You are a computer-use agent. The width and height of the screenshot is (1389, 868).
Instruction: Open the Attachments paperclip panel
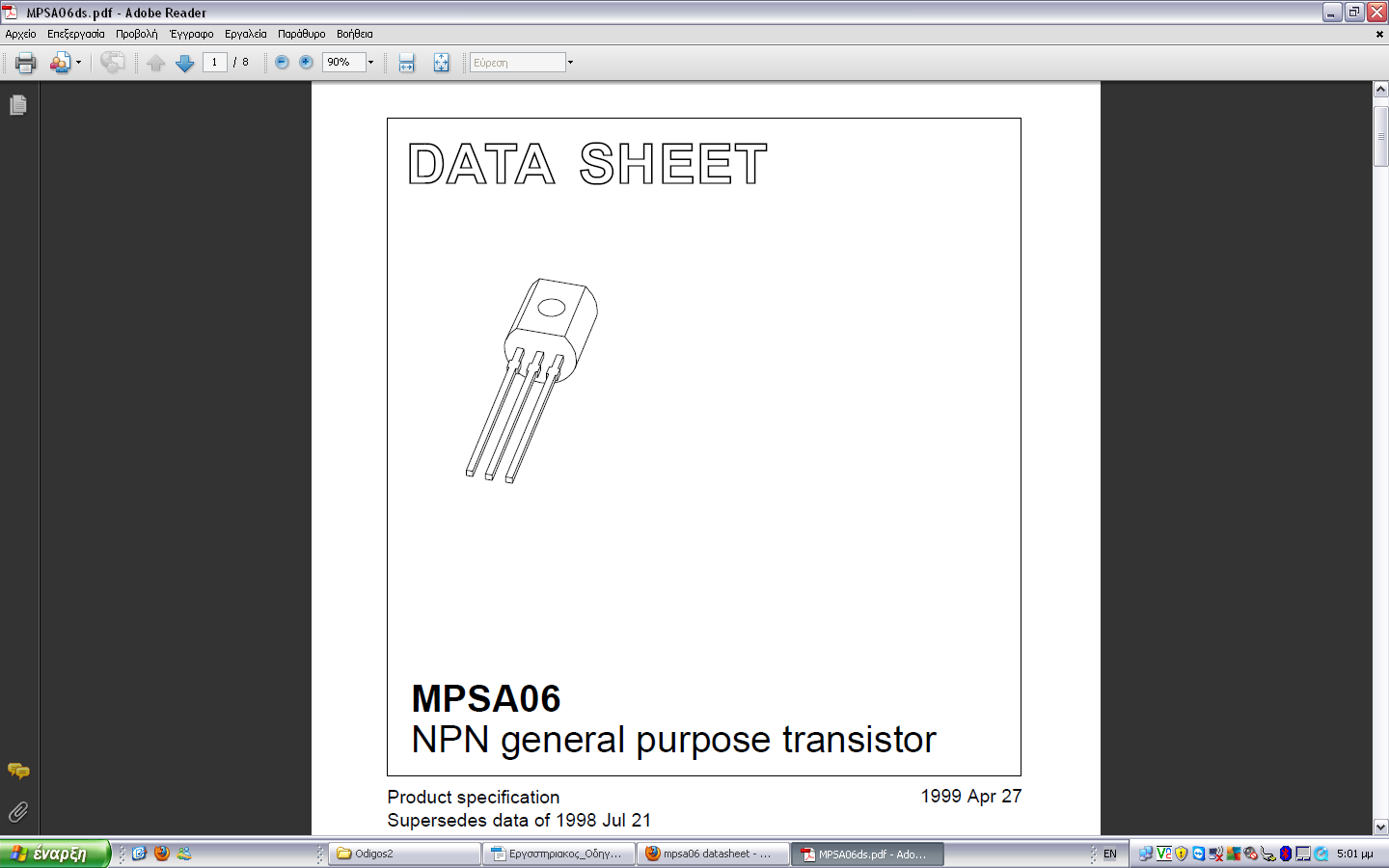(18, 812)
